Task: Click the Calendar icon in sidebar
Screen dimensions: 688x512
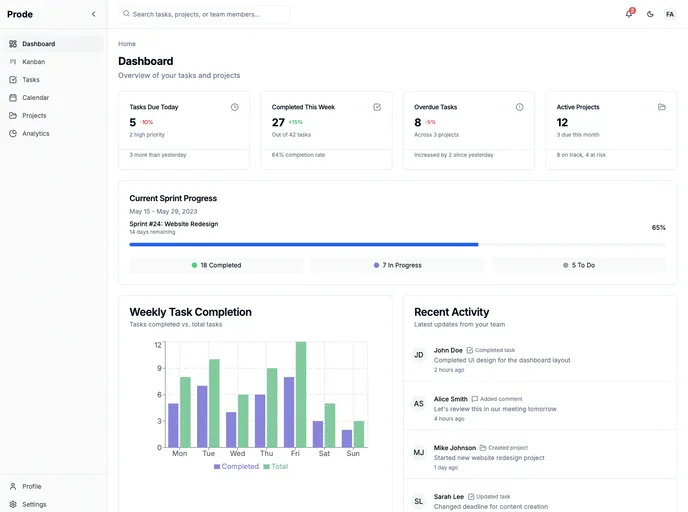Action: (13, 98)
